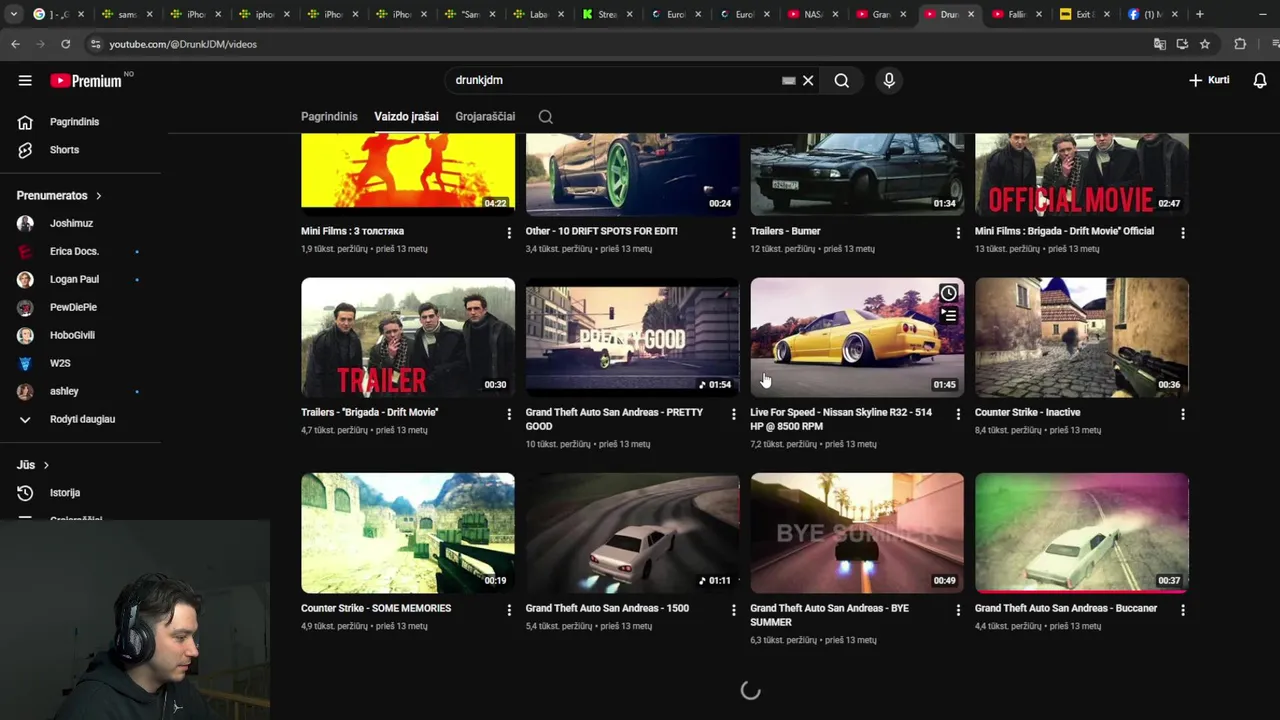Go back in browser history
This screenshot has height=720, width=1280.
click(x=15, y=44)
